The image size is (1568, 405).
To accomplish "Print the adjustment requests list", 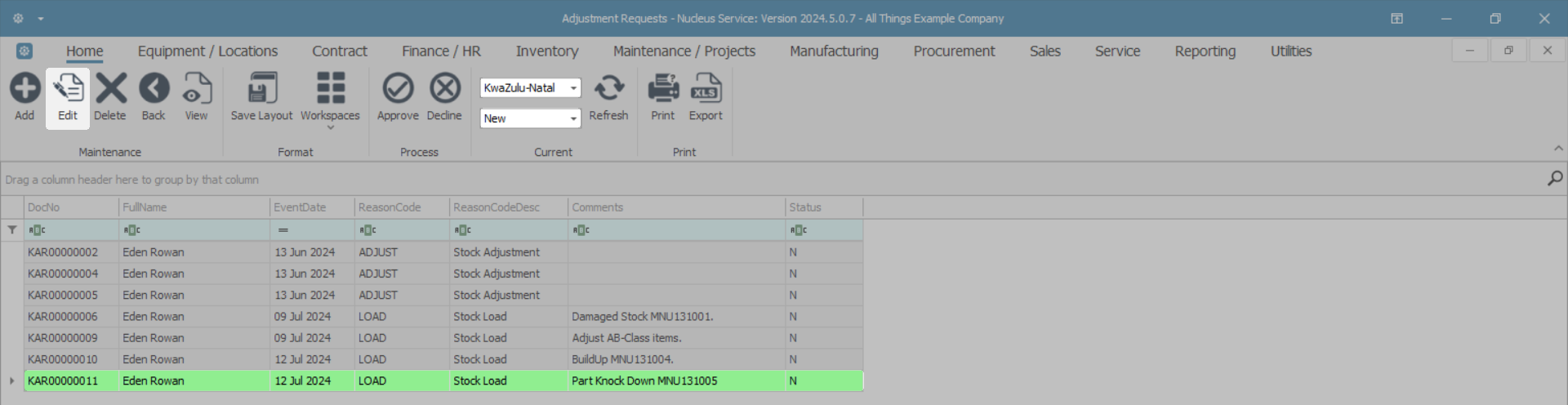I will 662,89.
